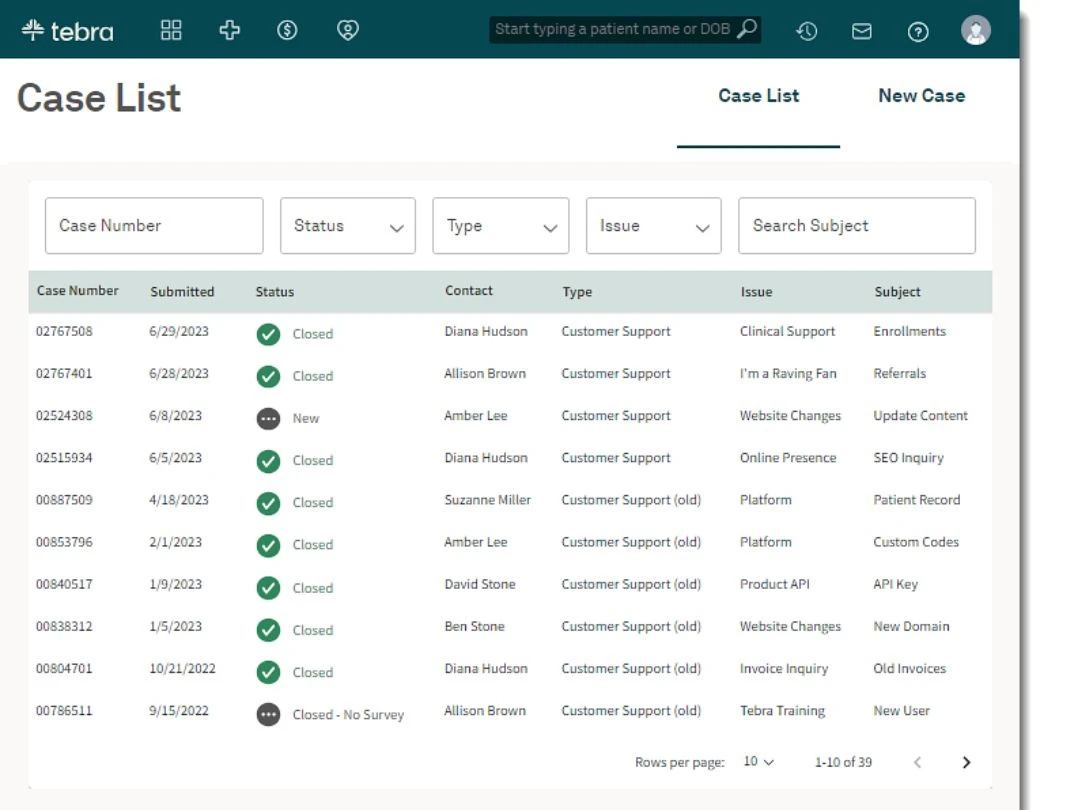1080x810 pixels.
Task: Open the dashboard grid icon
Action: [171, 30]
